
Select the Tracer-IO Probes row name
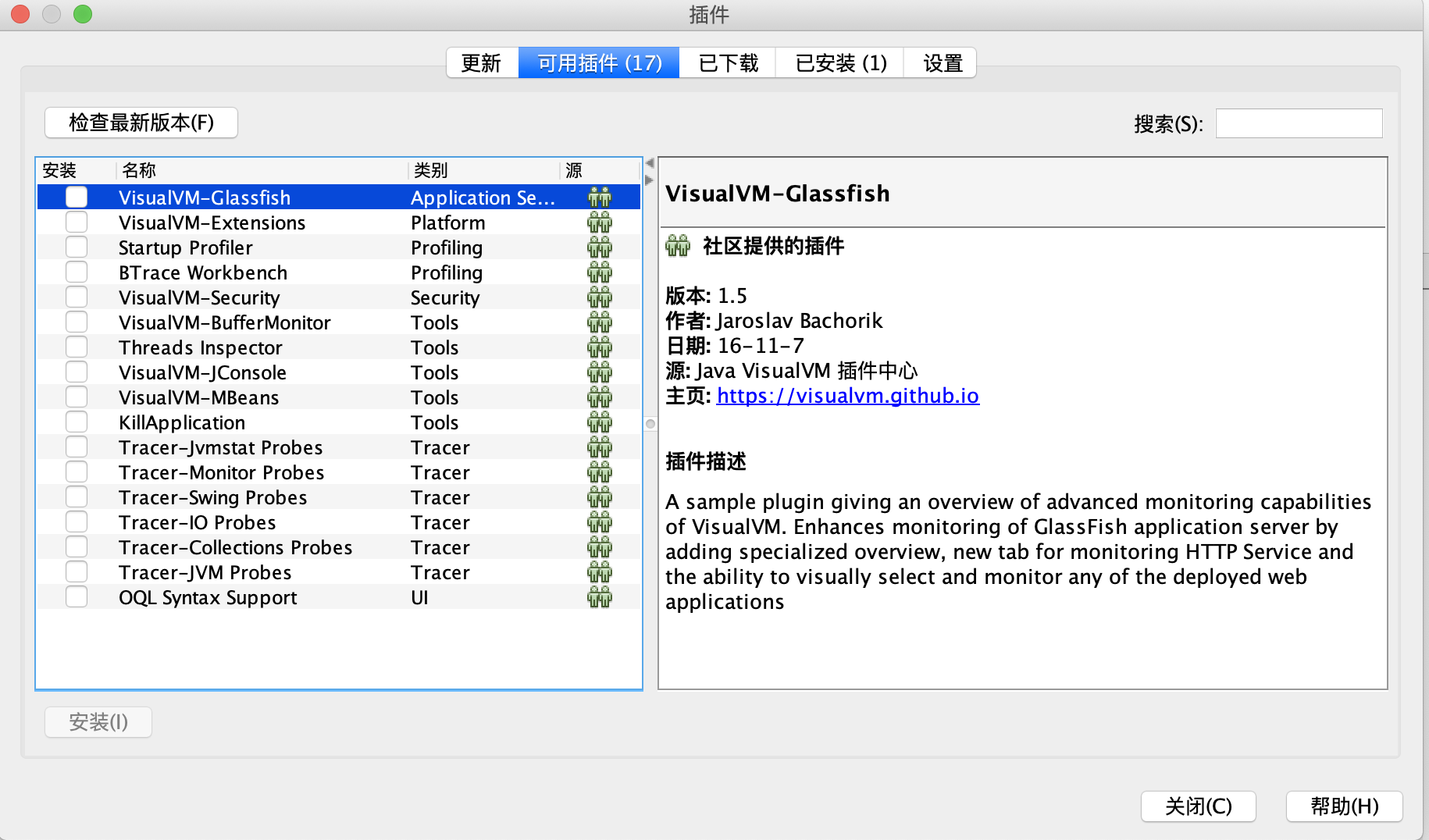click(x=198, y=522)
